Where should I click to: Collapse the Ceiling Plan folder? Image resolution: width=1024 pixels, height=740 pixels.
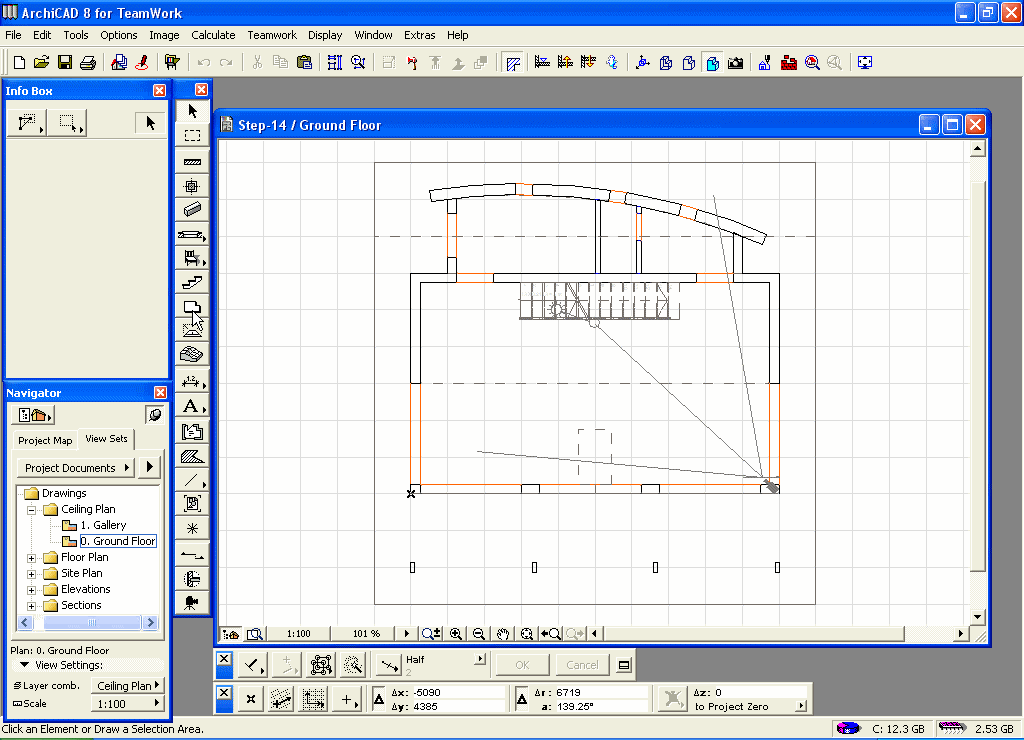[x=32, y=510]
